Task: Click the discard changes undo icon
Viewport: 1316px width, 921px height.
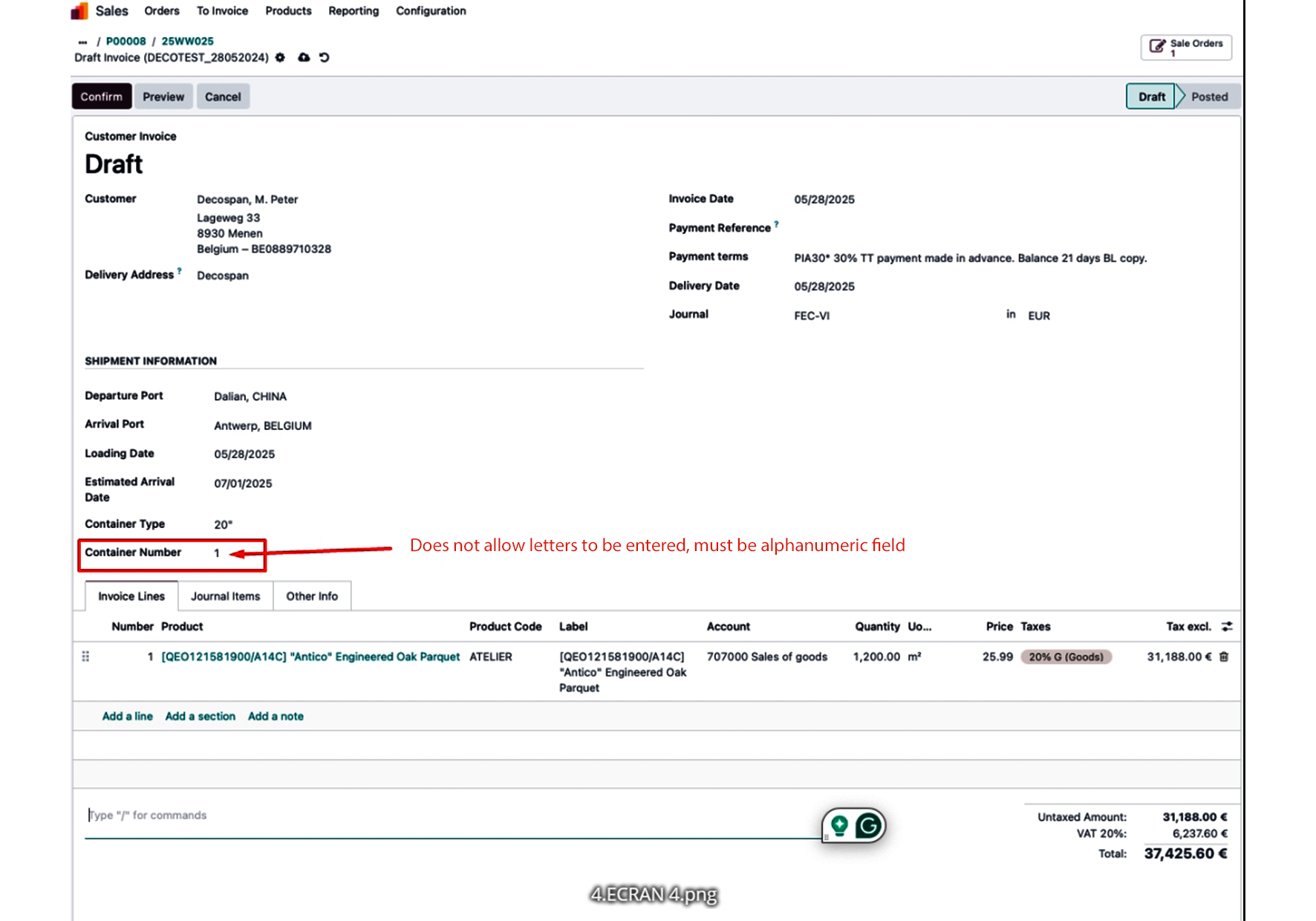Action: pyautogui.click(x=325, y=58)
